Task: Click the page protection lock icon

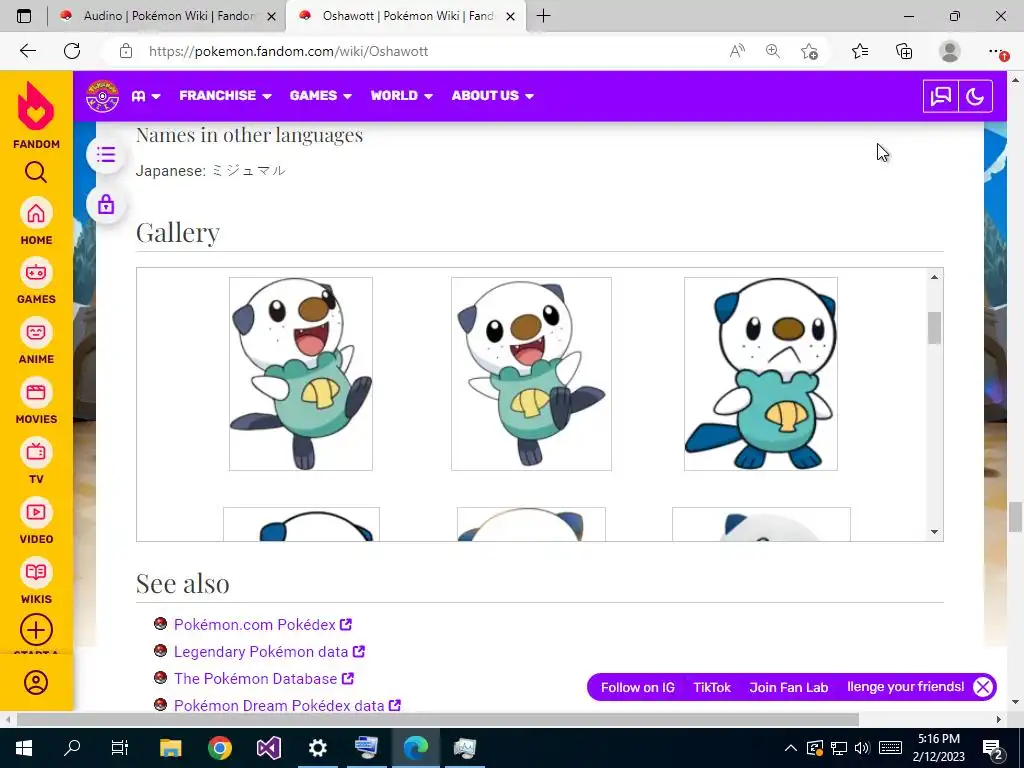Action: click(x=106, y=205)
